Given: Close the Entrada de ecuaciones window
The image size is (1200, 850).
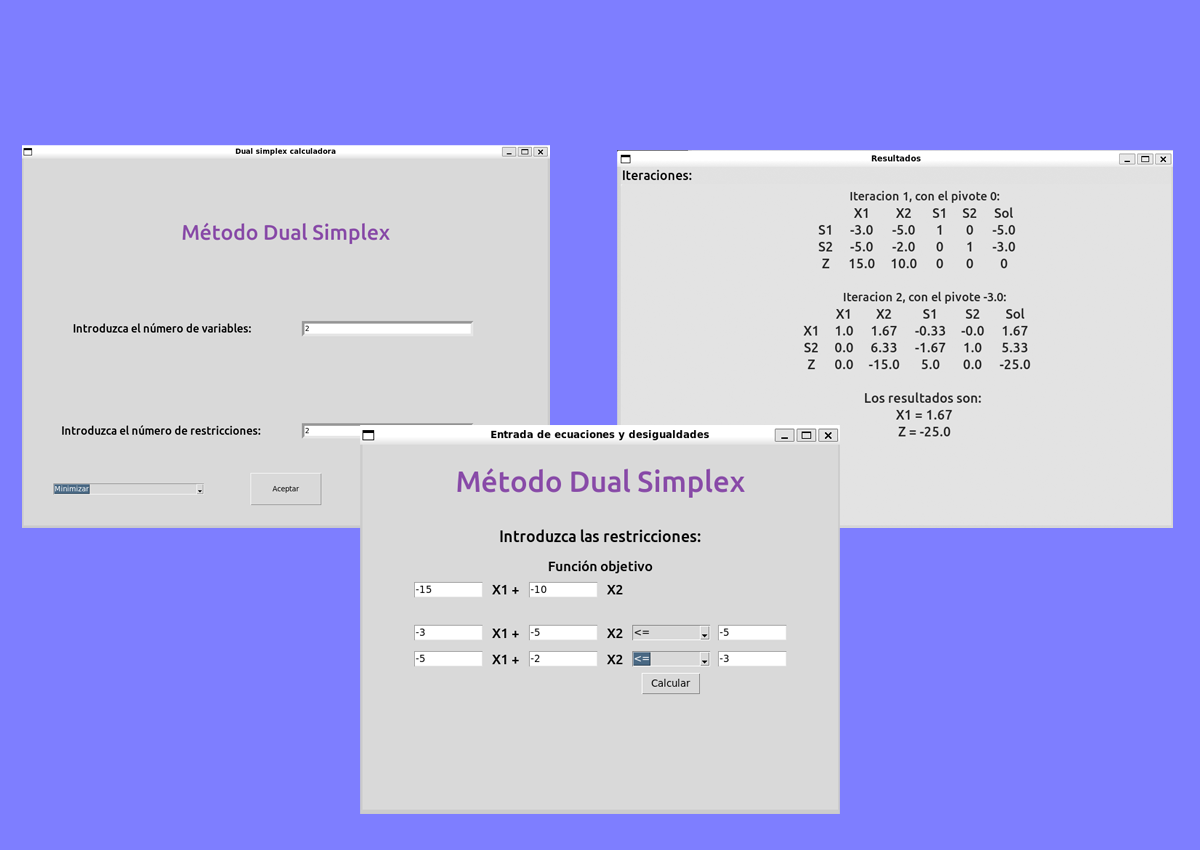Looking at the screenshot, I should (828, 435).
